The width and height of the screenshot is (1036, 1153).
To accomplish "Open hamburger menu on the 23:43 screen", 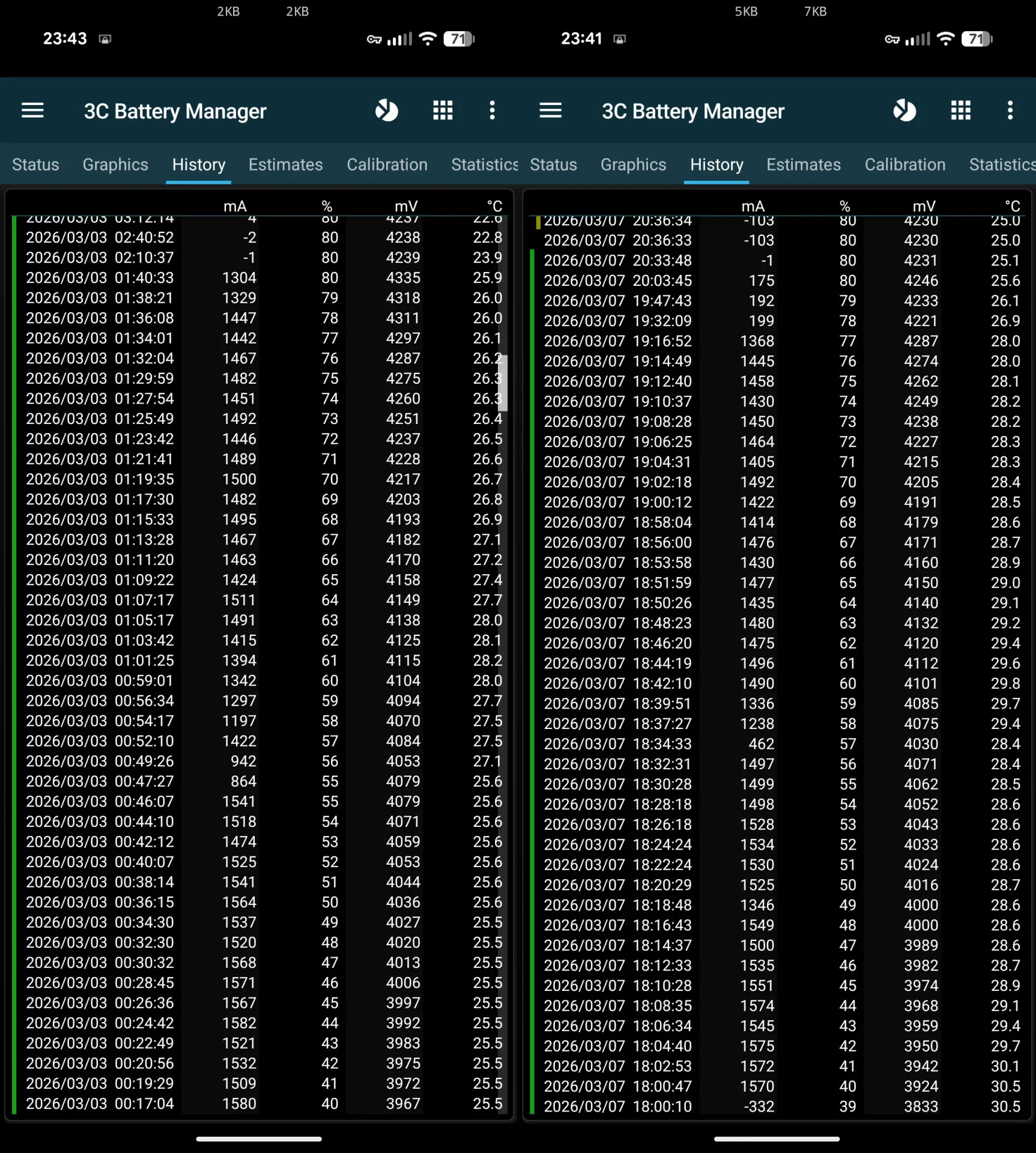I will [x=32, y=110].
